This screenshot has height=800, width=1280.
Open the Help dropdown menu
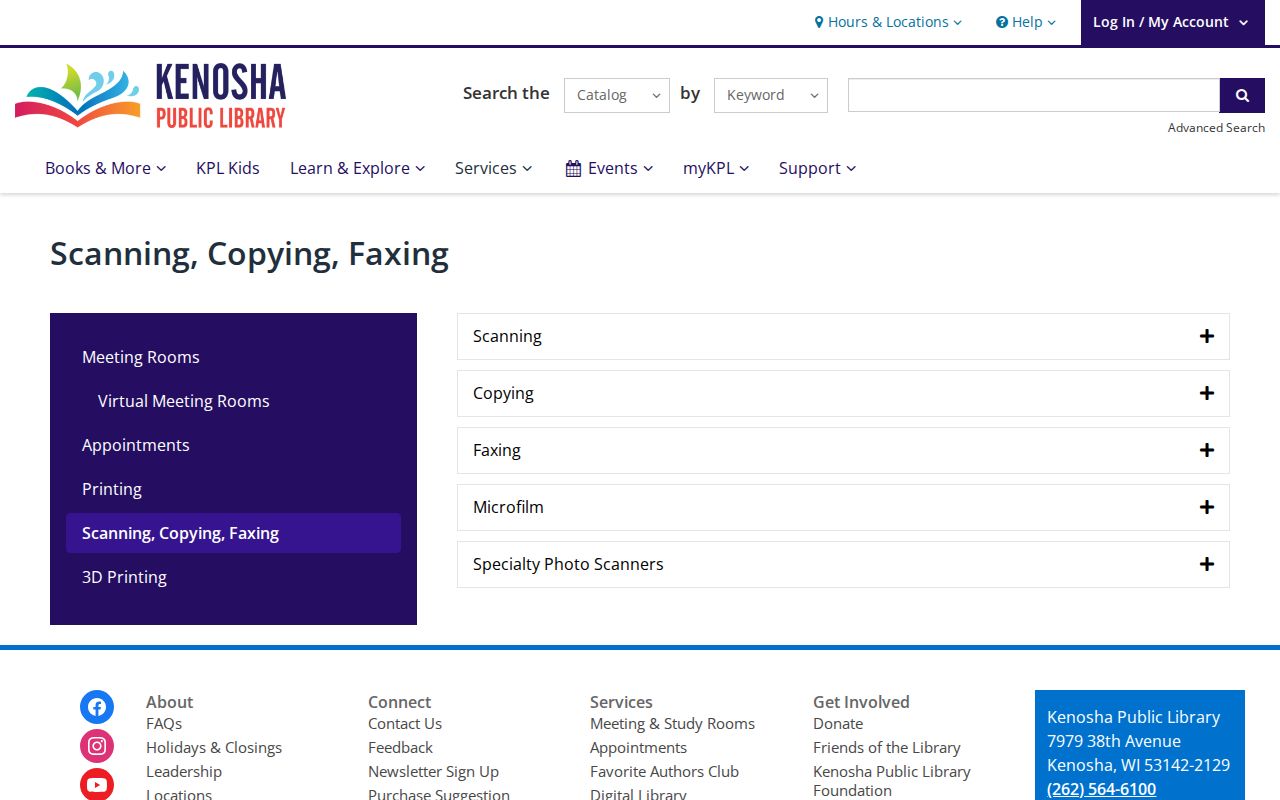pos(1026,22)
